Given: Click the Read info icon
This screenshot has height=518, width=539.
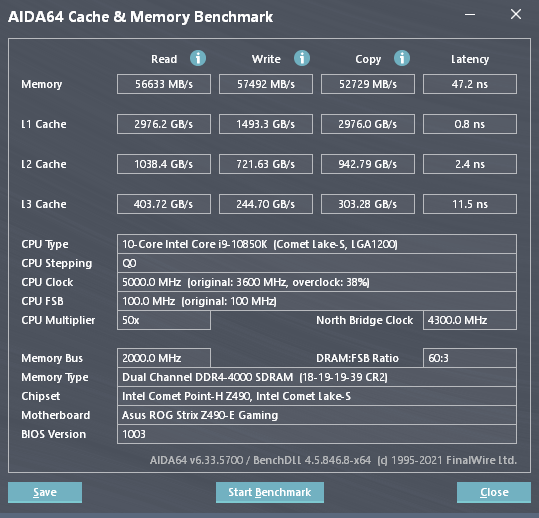Looking at the screenshot, I should pos(198,58).
